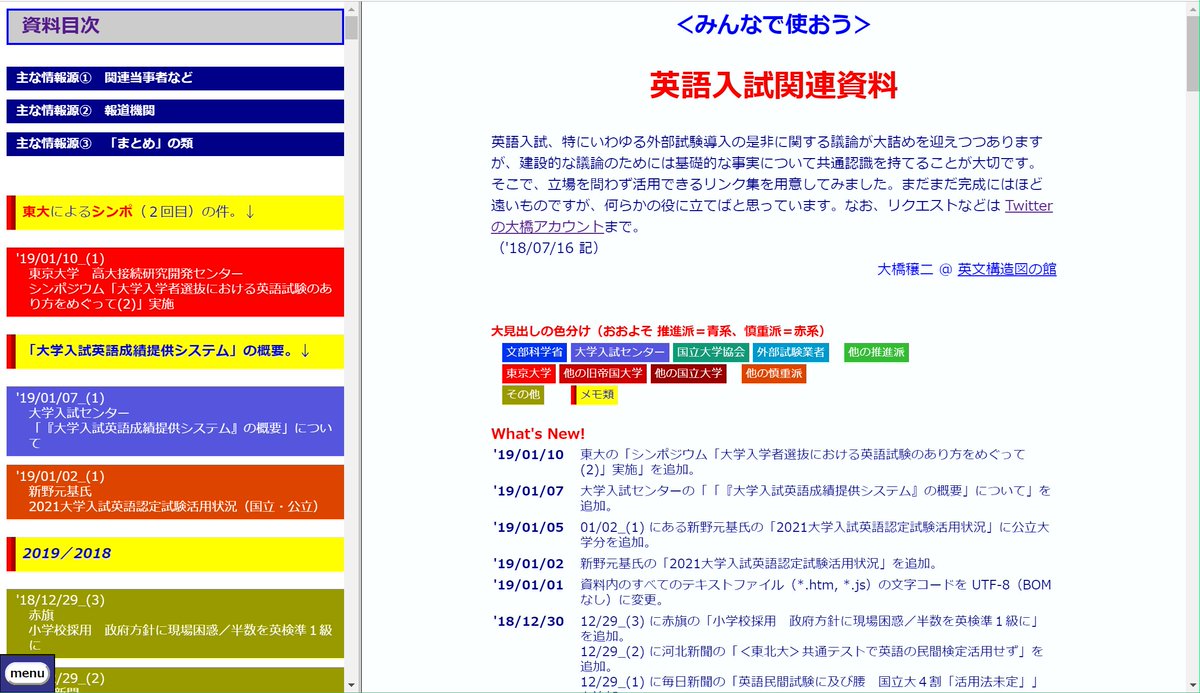The image size is (1200, 693).
Task: Click the main pane scrollbar thumb
Action: click(1193, 53)
